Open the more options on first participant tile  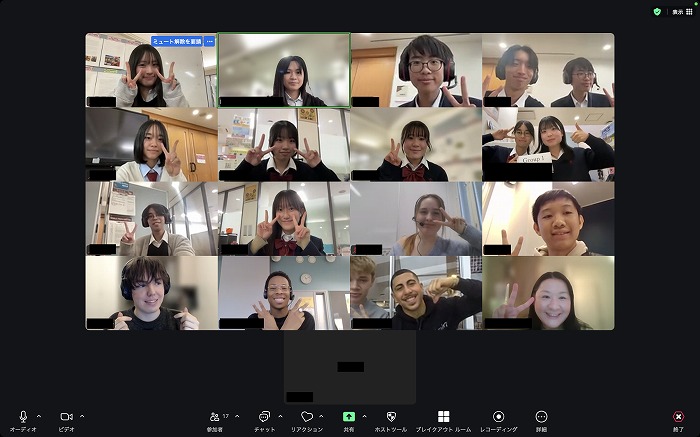[x=210, y=41]
